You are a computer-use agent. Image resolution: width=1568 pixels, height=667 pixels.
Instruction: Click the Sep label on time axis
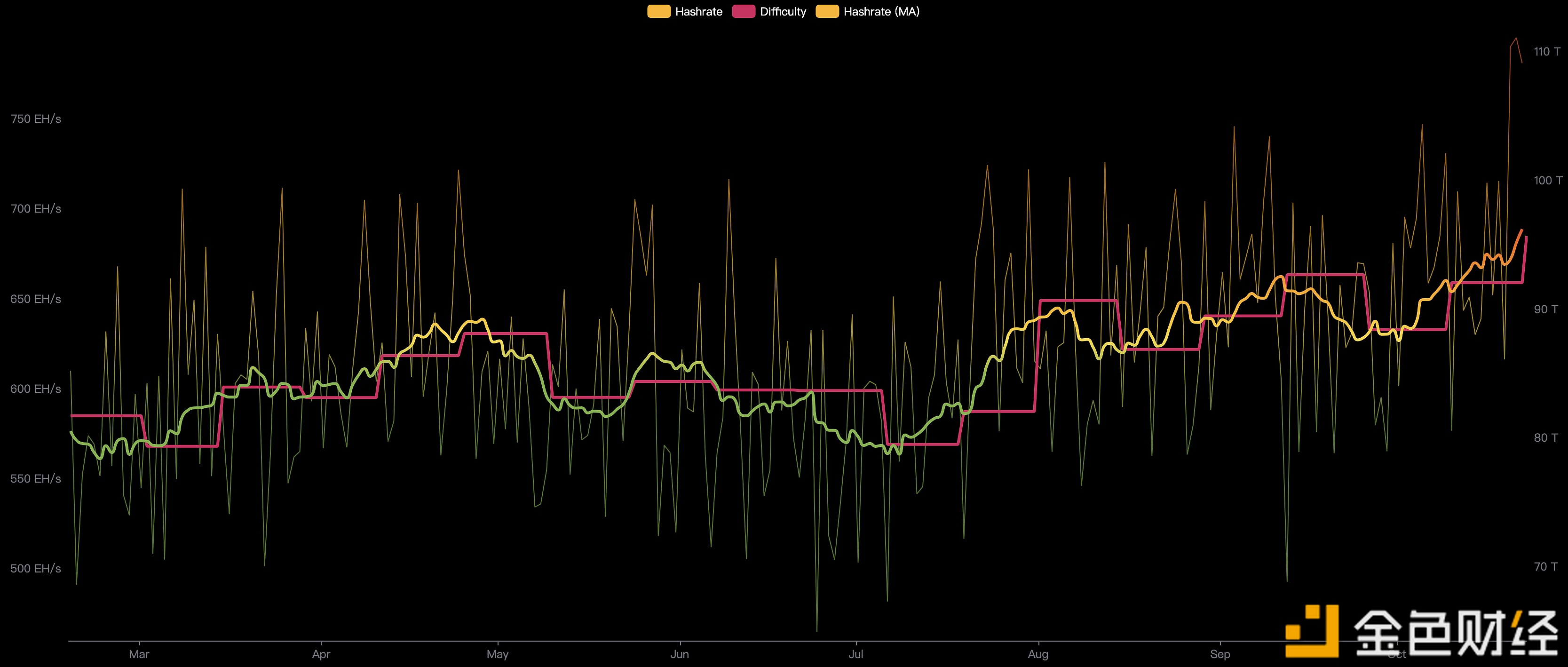1220,654
